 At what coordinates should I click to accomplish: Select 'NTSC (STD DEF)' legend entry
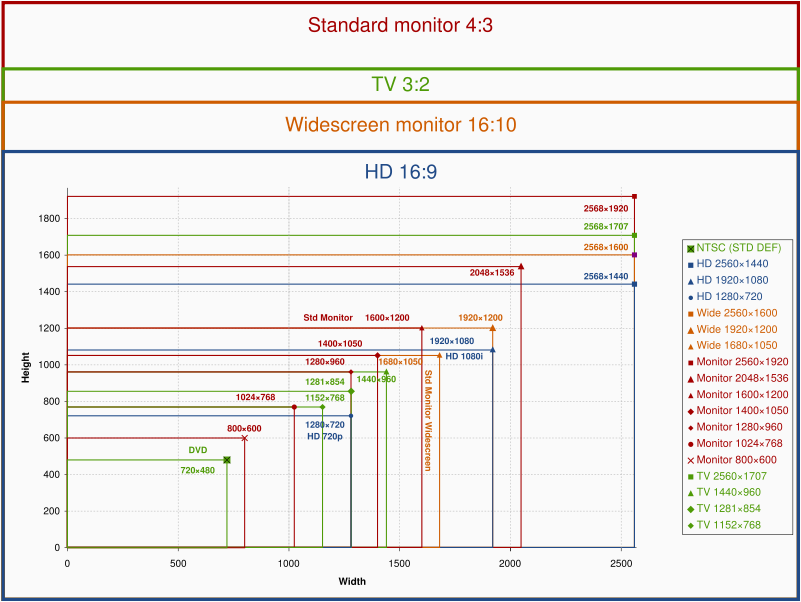pos(734,248)
